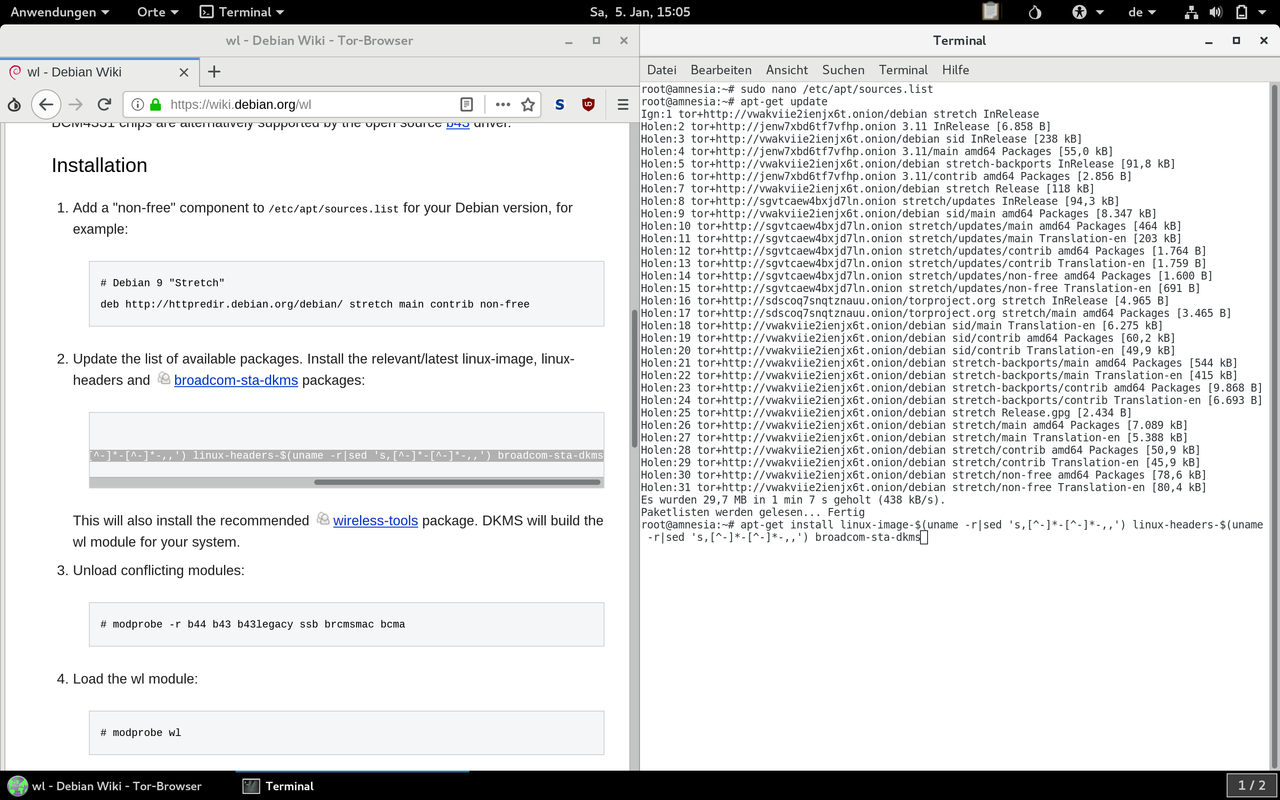Click the workspace switcher '1 / 2'

coord(1252,786)
